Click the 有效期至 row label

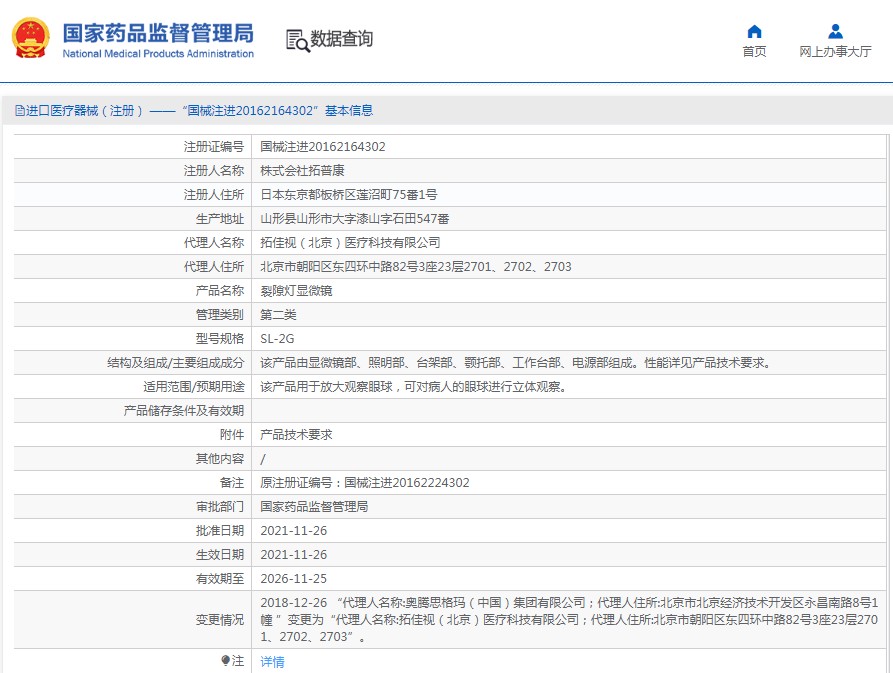tap(220, 578)
